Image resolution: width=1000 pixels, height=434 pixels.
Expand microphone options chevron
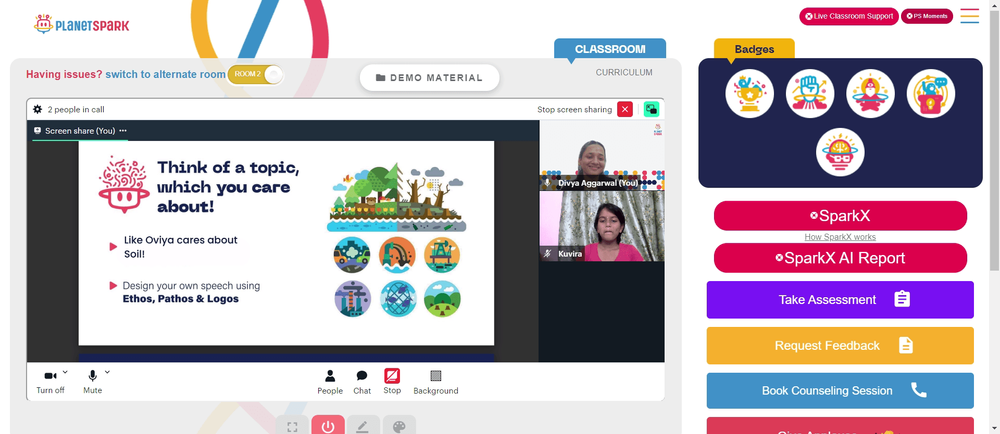pos(107,372)
